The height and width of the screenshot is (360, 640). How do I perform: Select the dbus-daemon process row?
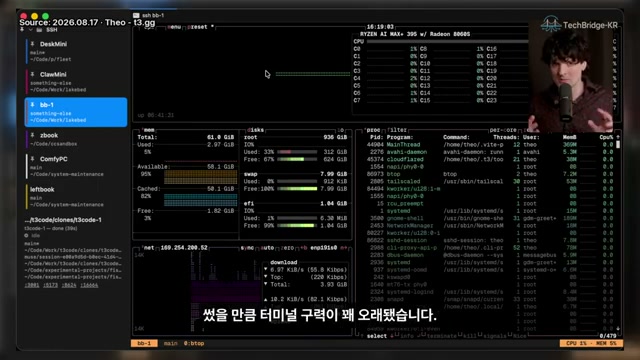[490, 255]
